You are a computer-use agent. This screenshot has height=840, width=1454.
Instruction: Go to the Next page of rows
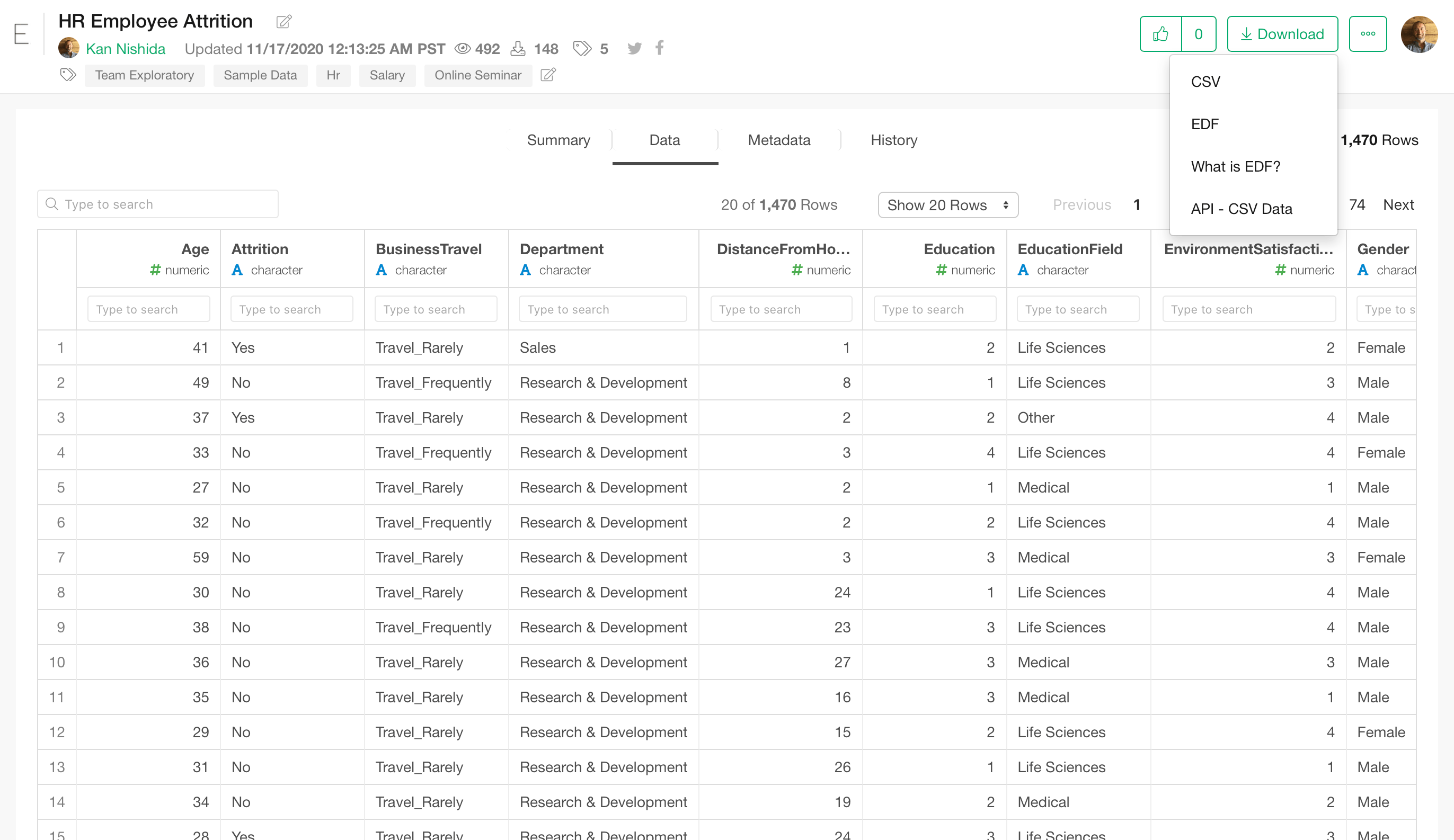1397,204
